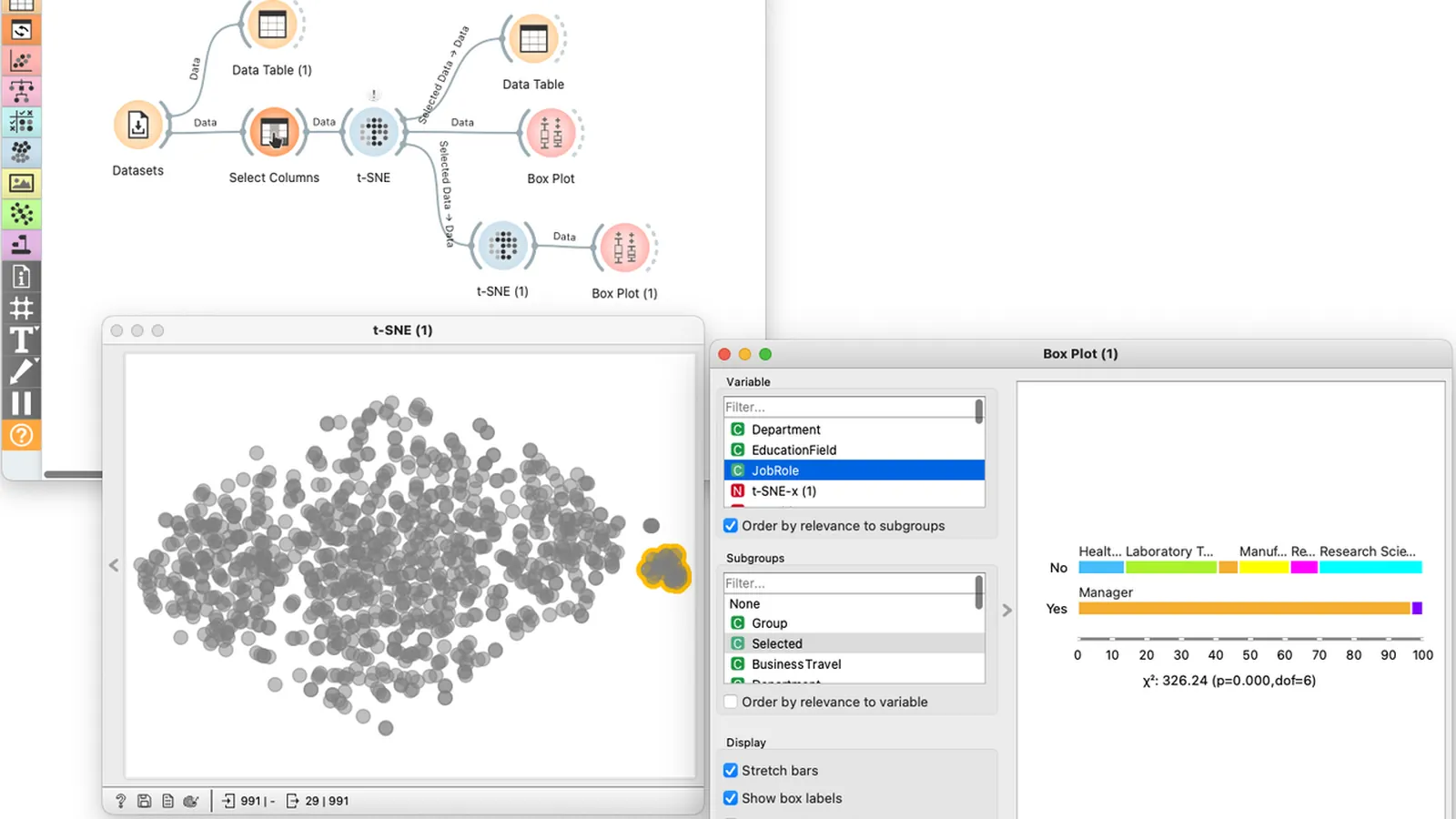The width and height of the screenshot is (1456, 819).
Task: Click the Subgroups filter field
Action: [848, 583]
